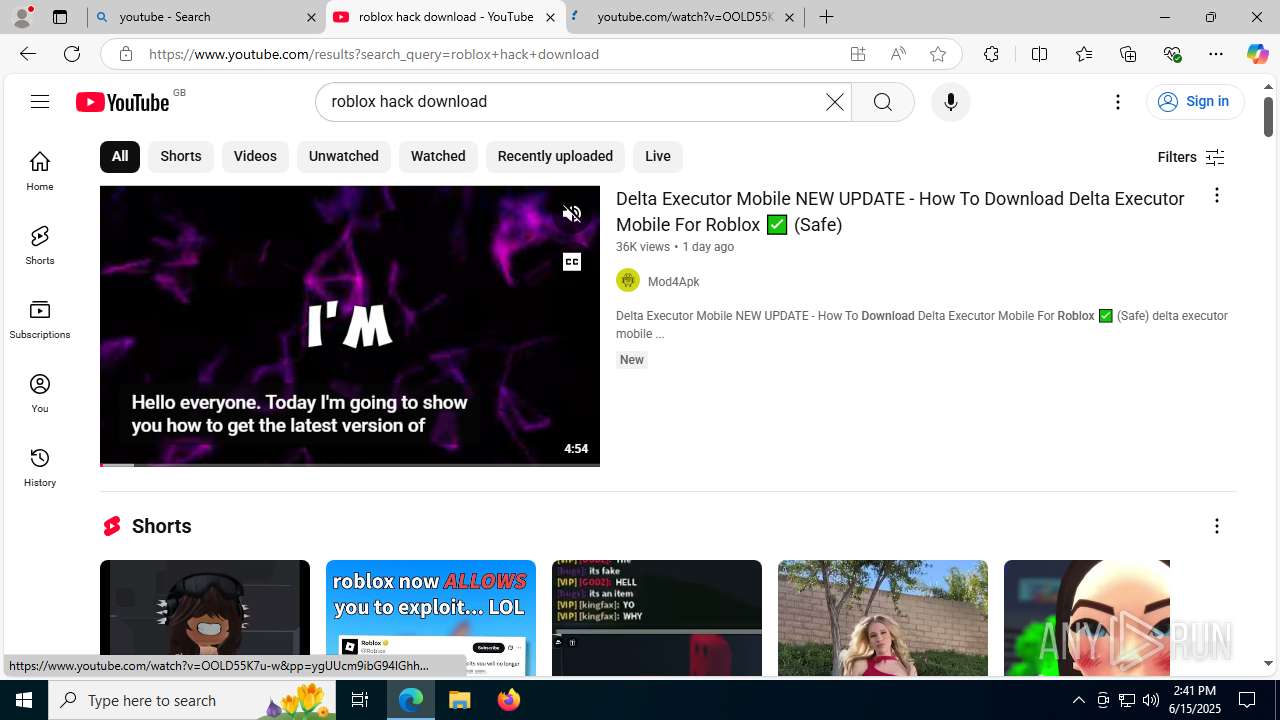Select the Videos filter chip
Viewport: 1280px width, 720px height.
click(x=255, y=156)
